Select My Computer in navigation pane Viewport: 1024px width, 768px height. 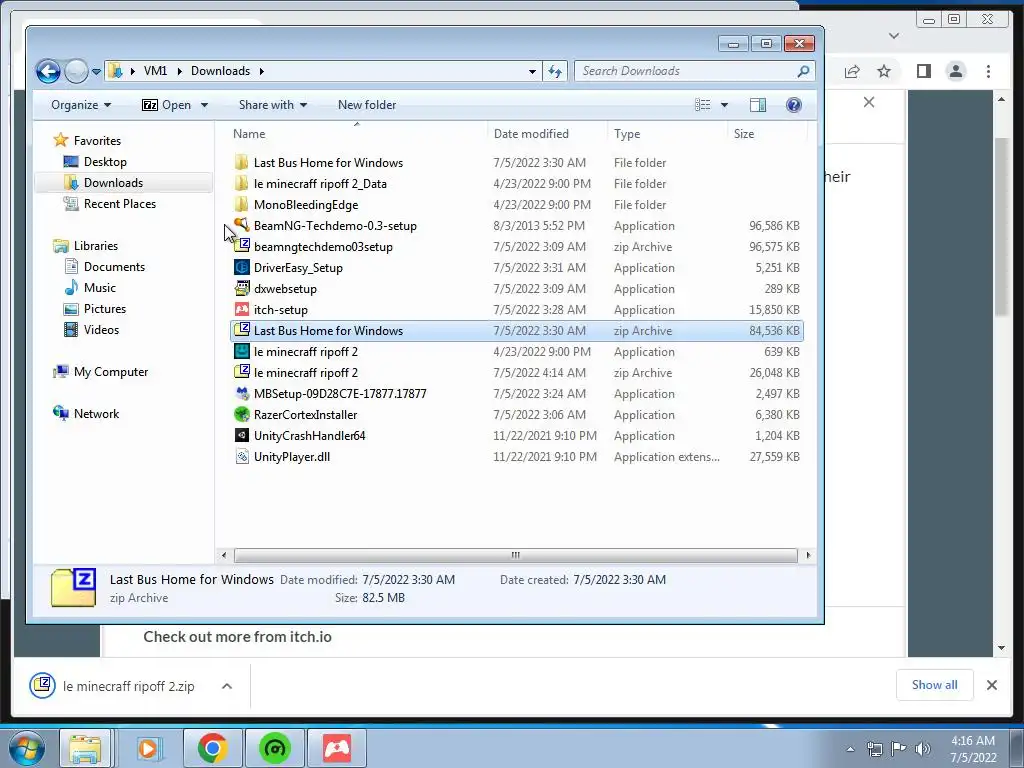pos(110,372)
